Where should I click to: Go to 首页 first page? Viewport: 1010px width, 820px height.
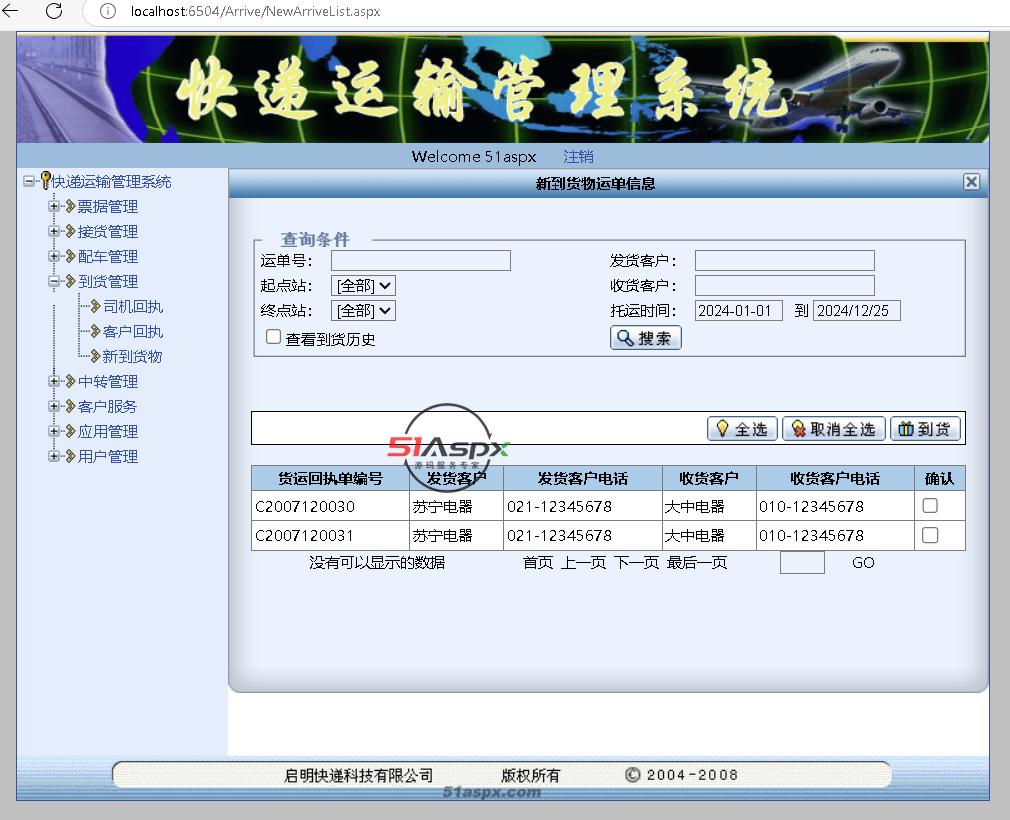(538, 563)
